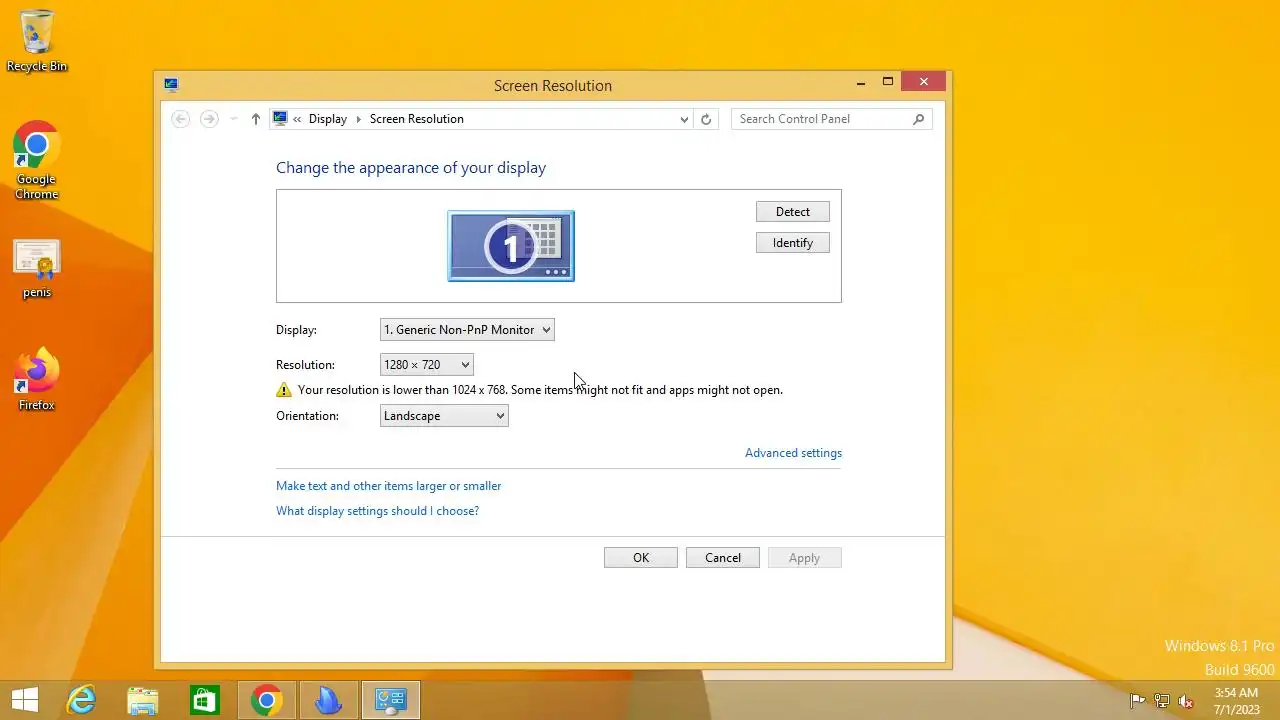Image resolution: width=1280 pixels, height=720 pixels.
Task: Open Make text and other items larger link
Action: 389,486
